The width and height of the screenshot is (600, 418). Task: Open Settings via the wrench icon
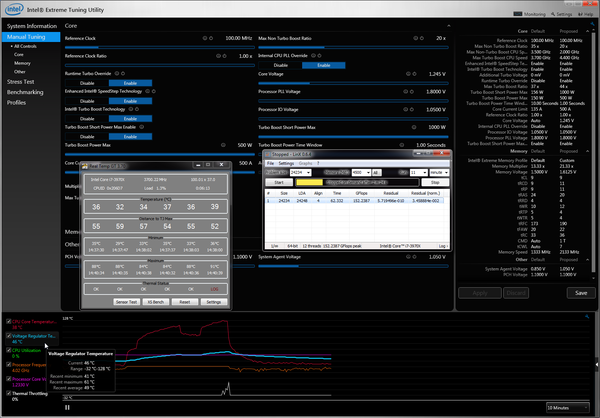tap(553, 14)
